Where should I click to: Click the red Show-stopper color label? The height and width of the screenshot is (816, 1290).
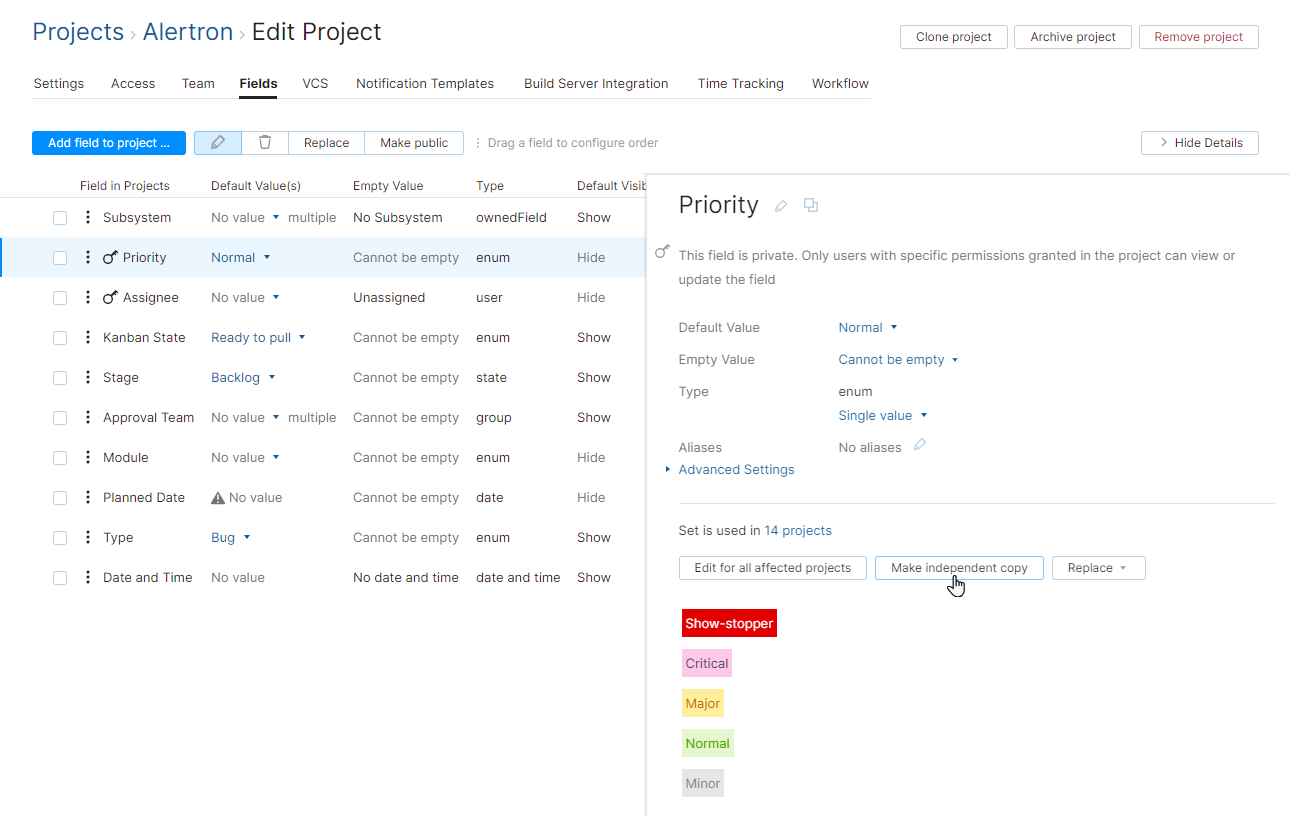pyautogui.click(x=729, y=622)
